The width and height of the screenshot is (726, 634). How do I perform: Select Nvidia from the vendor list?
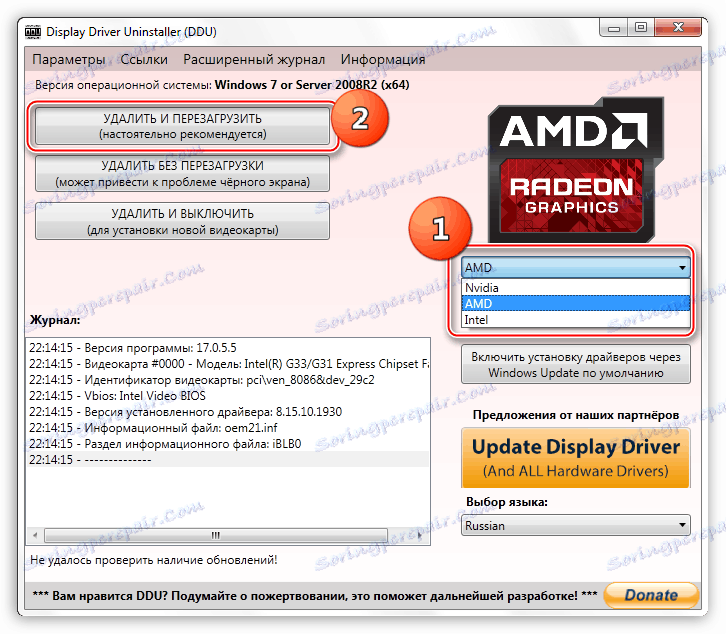(x=576, y=288)
